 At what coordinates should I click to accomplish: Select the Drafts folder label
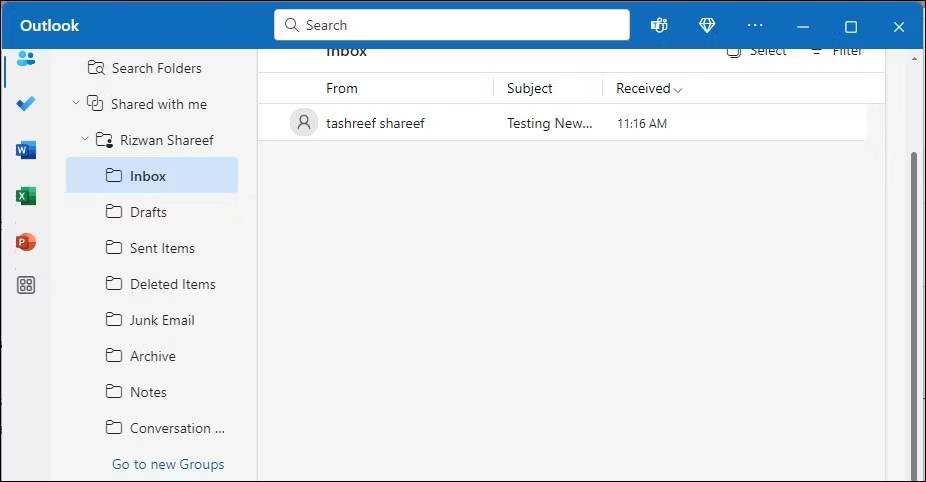(148, 212)
